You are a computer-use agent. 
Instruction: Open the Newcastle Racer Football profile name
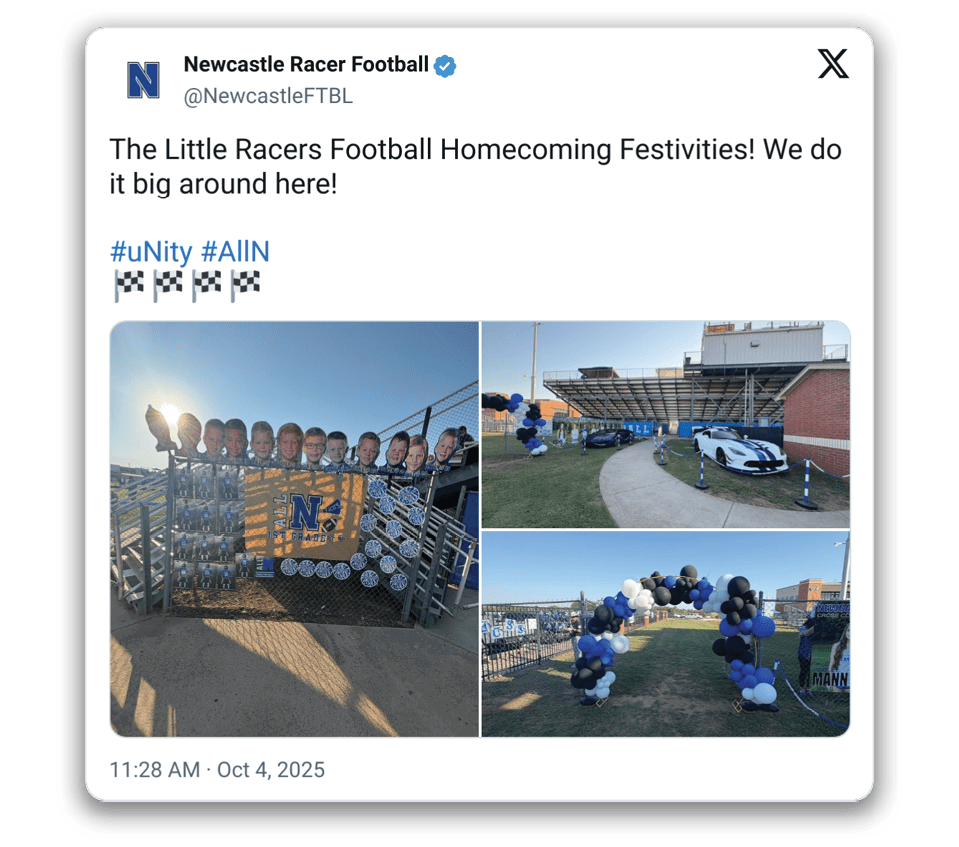click(306, 64)
